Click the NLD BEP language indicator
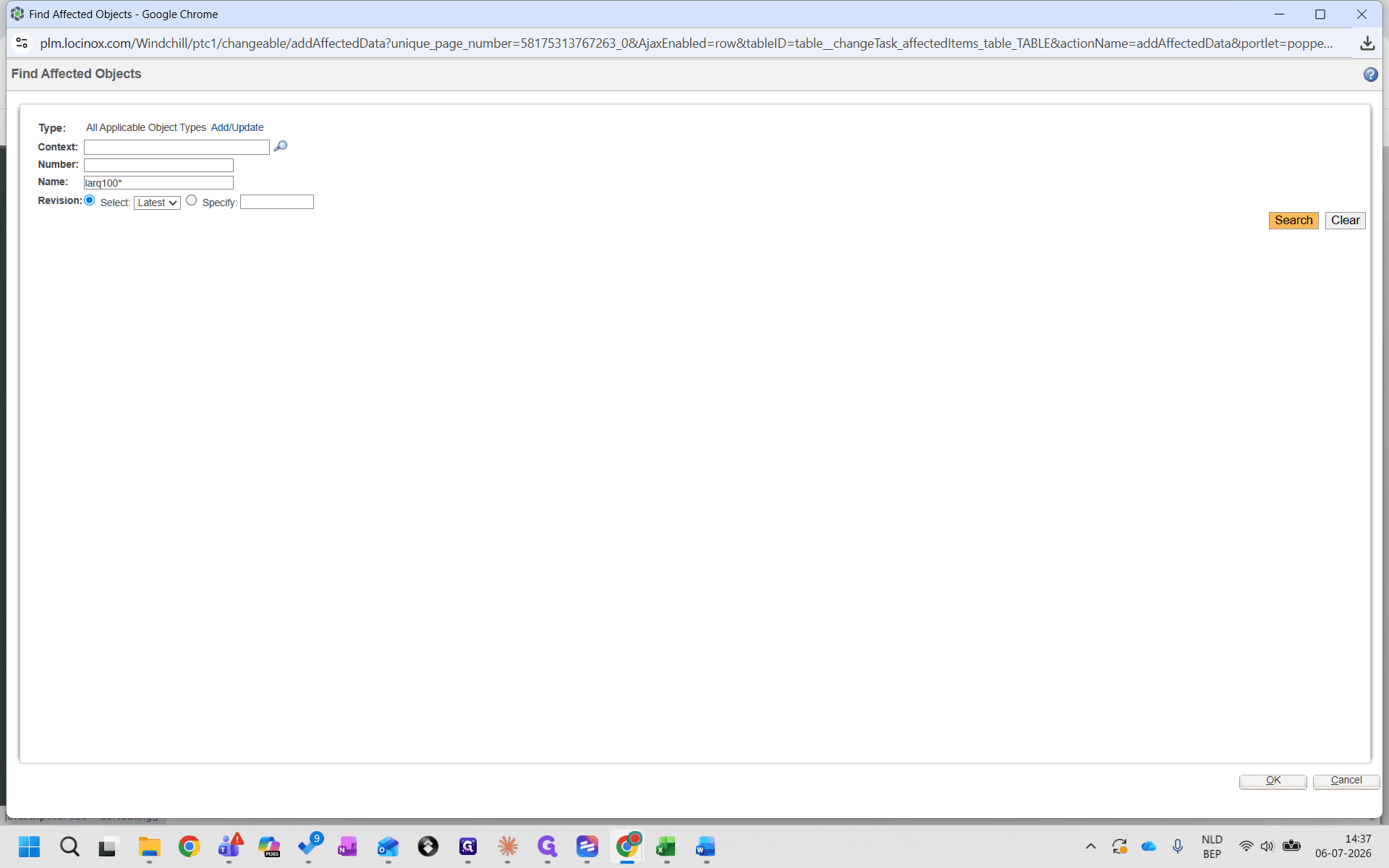The image size is (1389, 868). tap(1212, 846)
